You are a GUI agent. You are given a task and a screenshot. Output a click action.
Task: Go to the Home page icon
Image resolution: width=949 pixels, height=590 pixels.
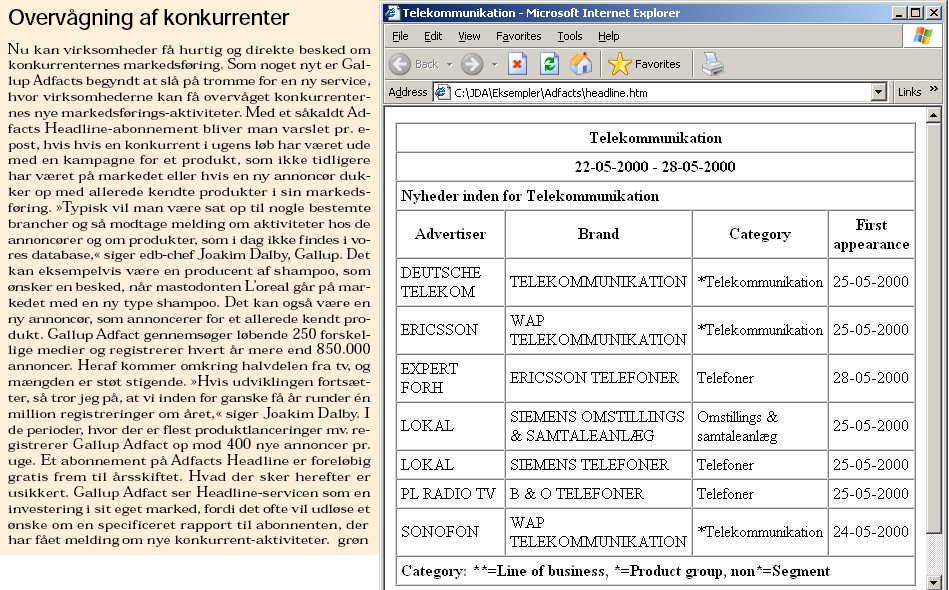[x=581, y=64]
